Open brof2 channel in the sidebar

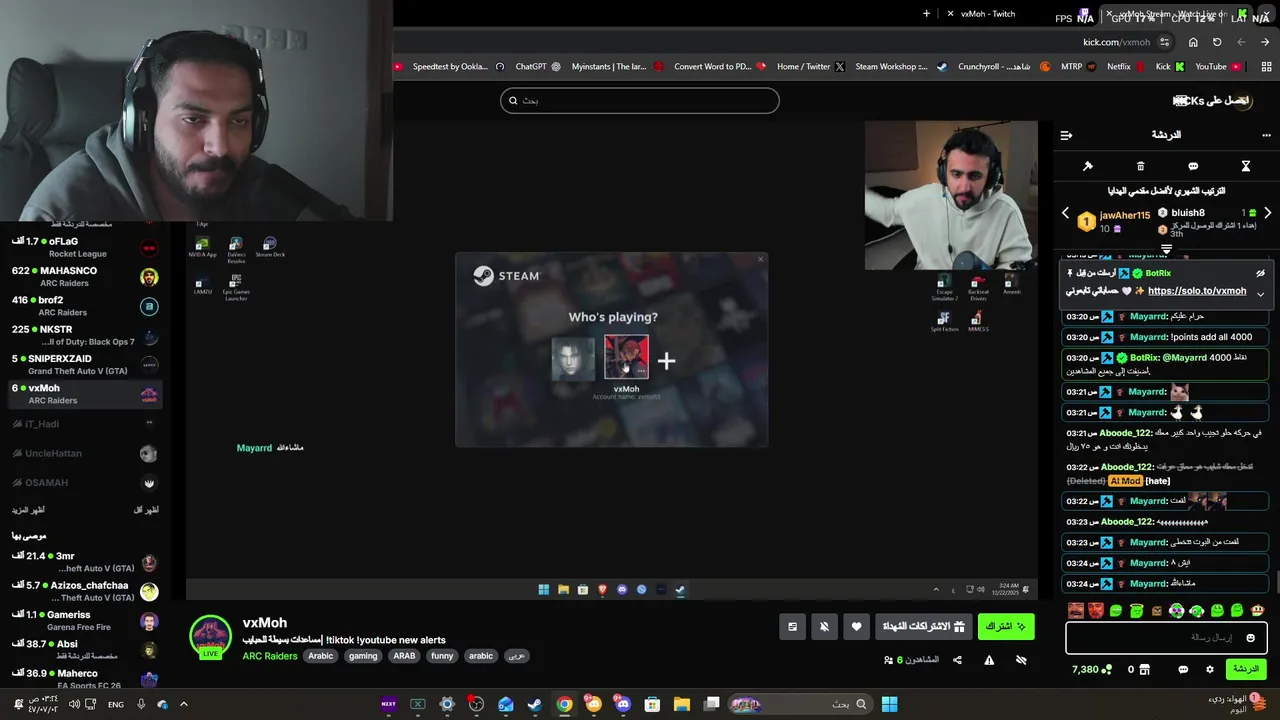(83, 306)
